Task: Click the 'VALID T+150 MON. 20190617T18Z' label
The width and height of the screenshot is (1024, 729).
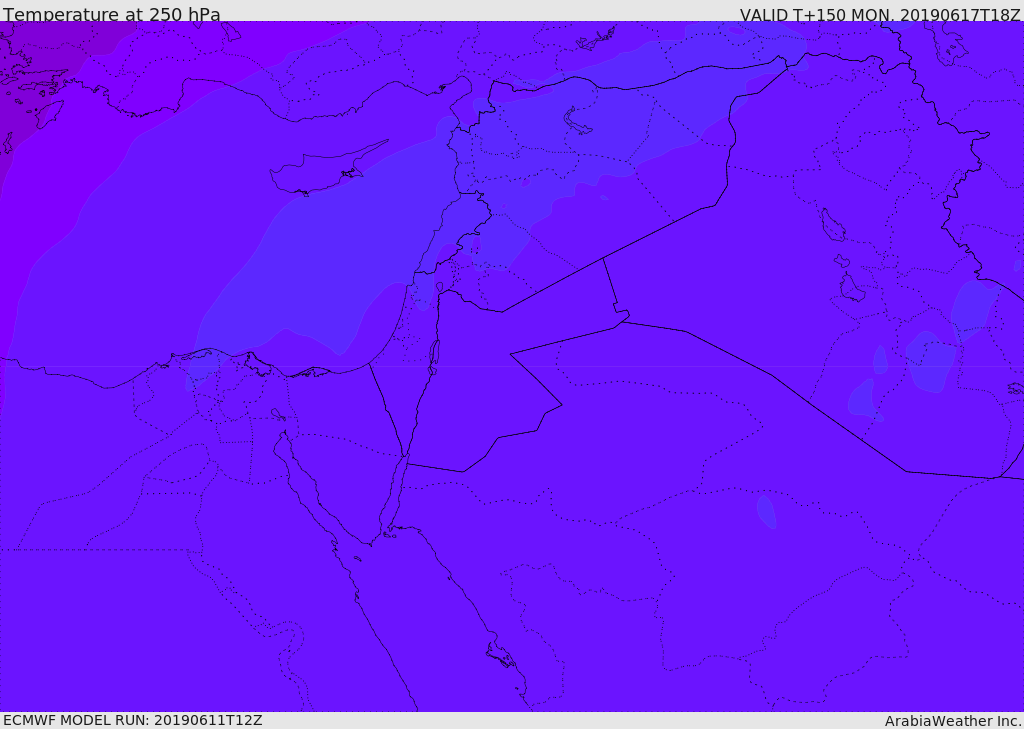Action: [880, 14]
